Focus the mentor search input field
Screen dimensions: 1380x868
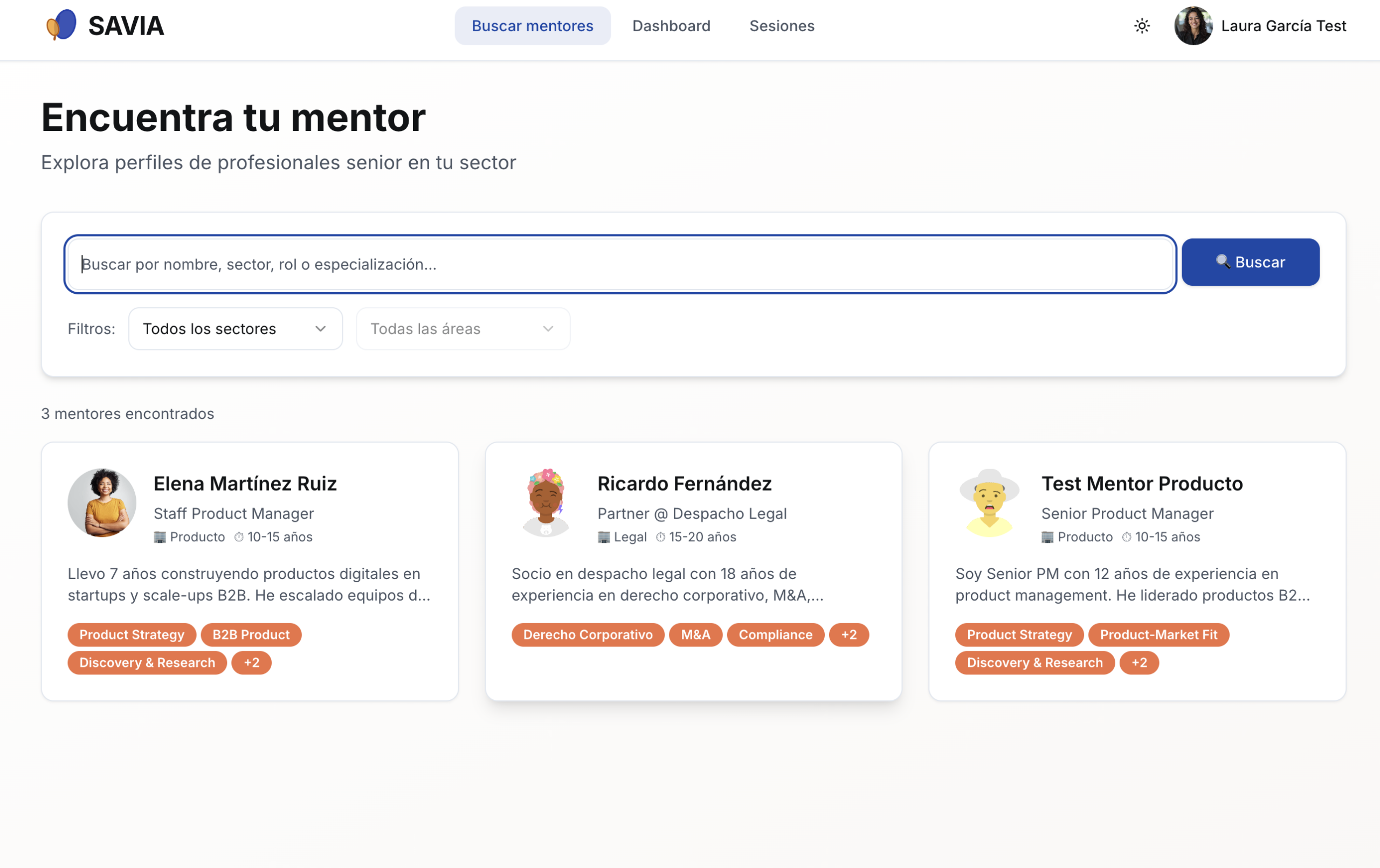pos(619,264)
